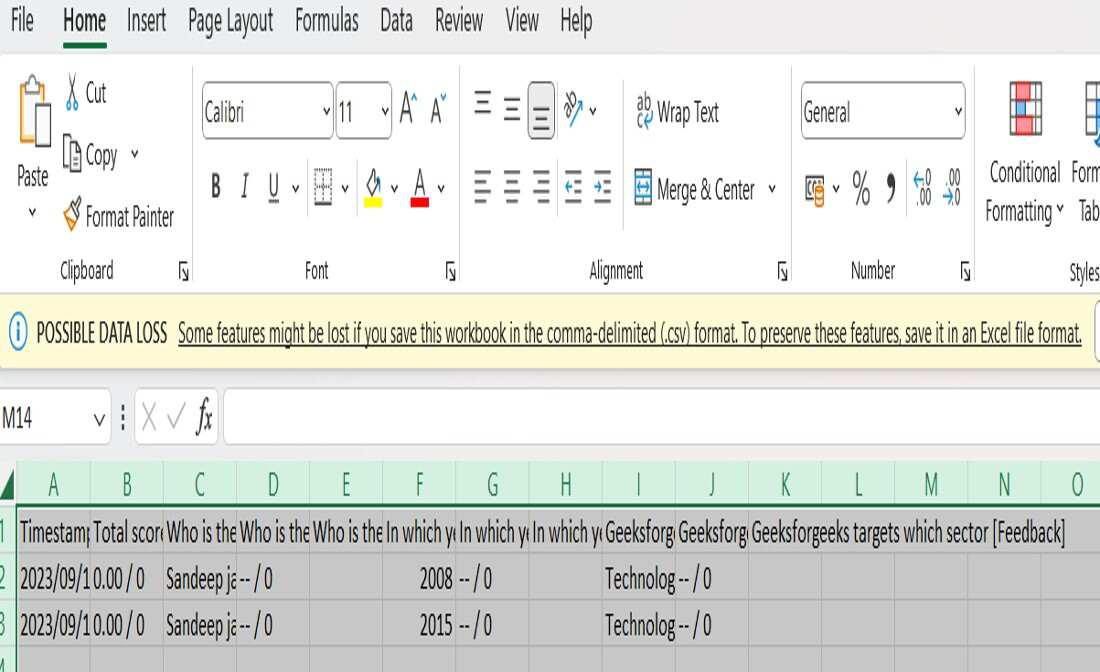Switch to the Page Layout tab
The height and width of the screenshot is (672, 1100).
(x=230, y=21)
